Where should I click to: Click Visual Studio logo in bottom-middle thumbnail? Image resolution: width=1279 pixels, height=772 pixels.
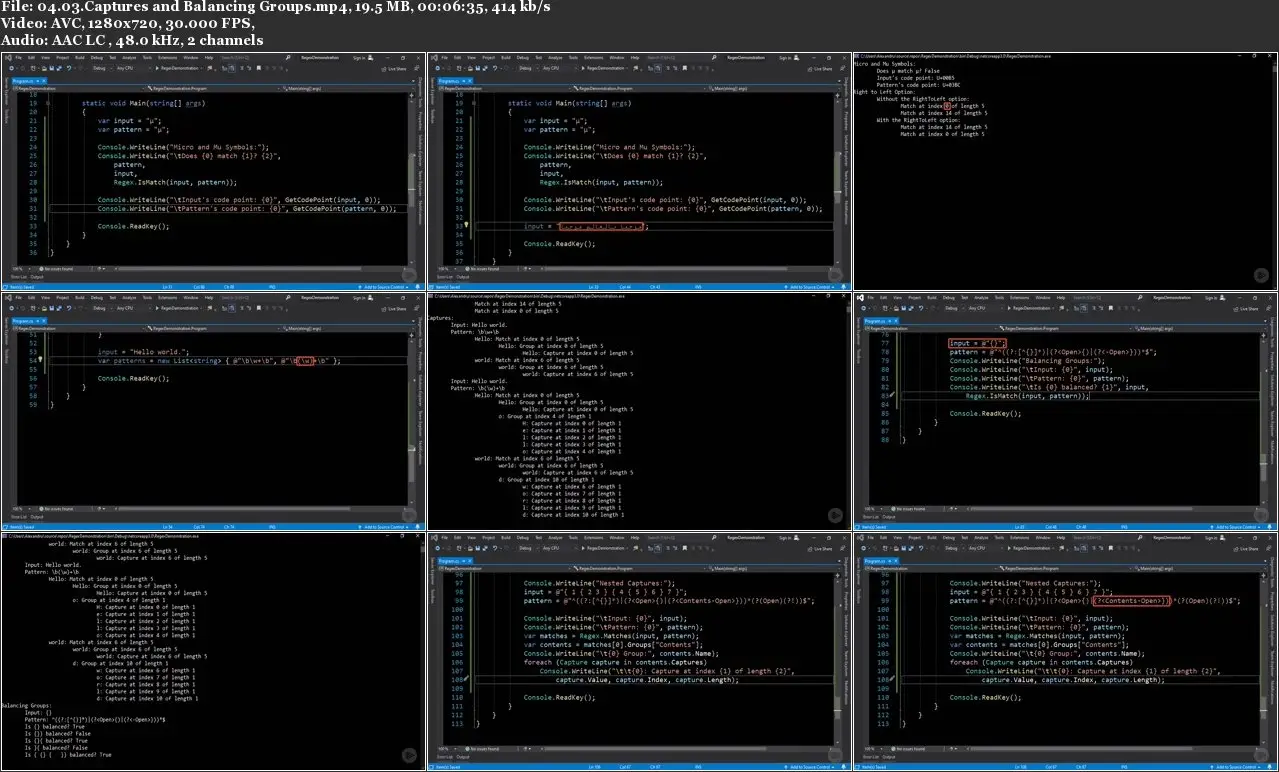pos(434,537)
